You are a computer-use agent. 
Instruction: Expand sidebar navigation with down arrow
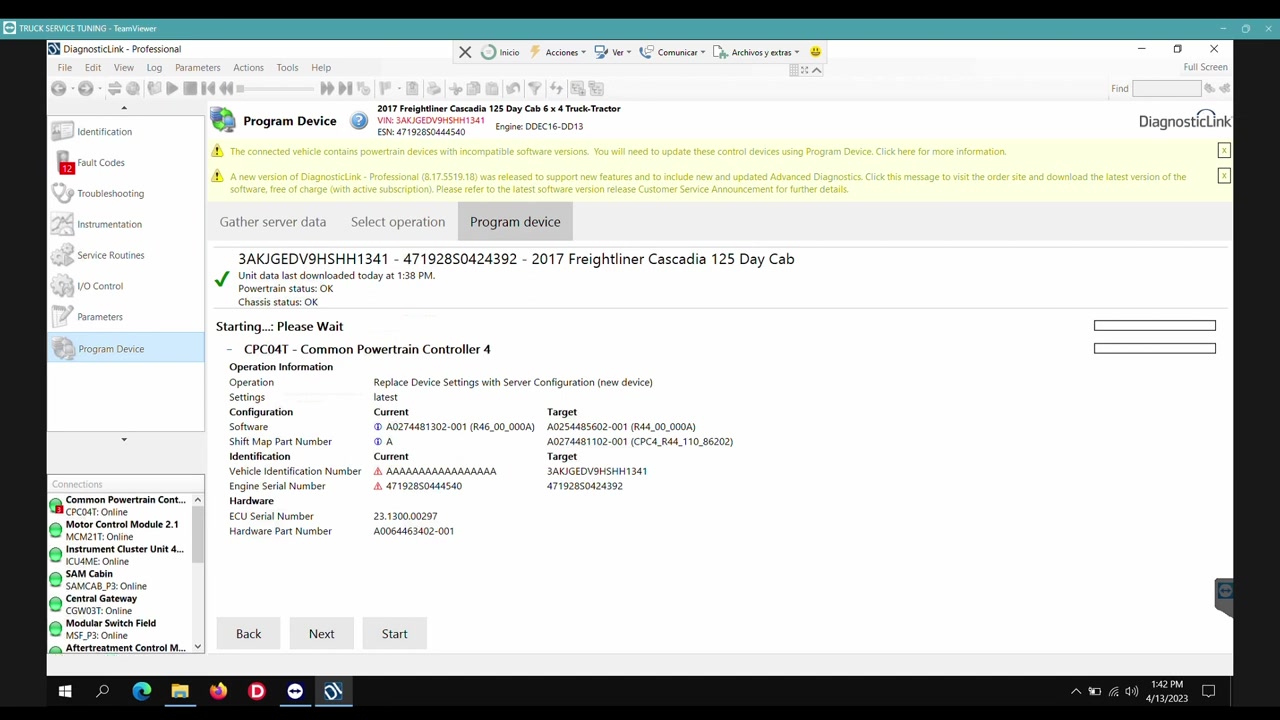tap(124, 440)
